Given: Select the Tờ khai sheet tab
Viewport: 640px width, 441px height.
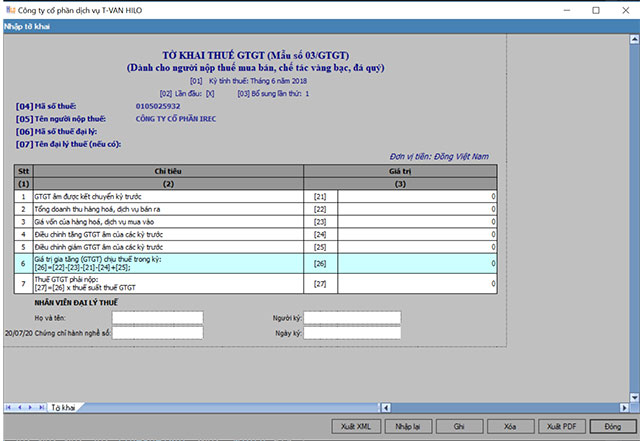Looking at the screenshot, I should coord(64,407).
